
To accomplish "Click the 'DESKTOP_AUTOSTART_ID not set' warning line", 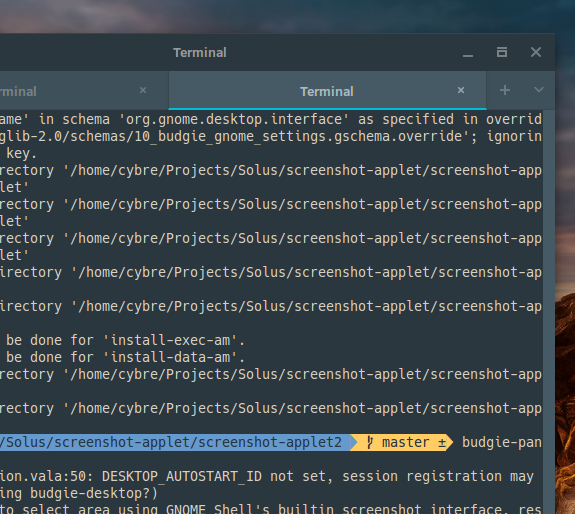I will point(267,477).
